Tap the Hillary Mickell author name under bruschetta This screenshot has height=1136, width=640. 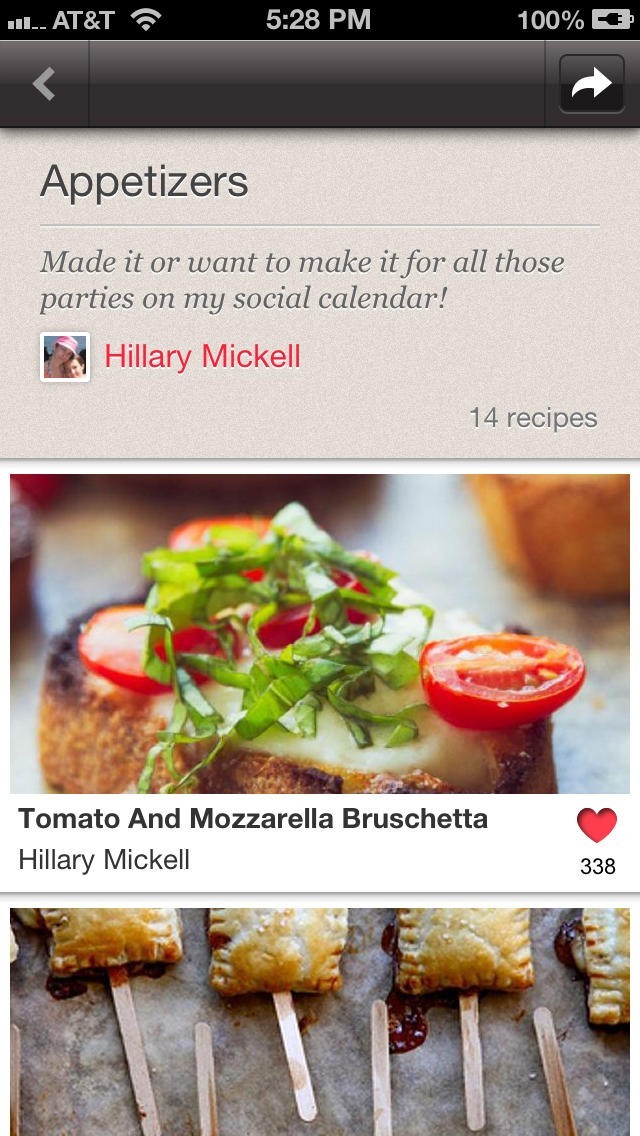point(104,860)
